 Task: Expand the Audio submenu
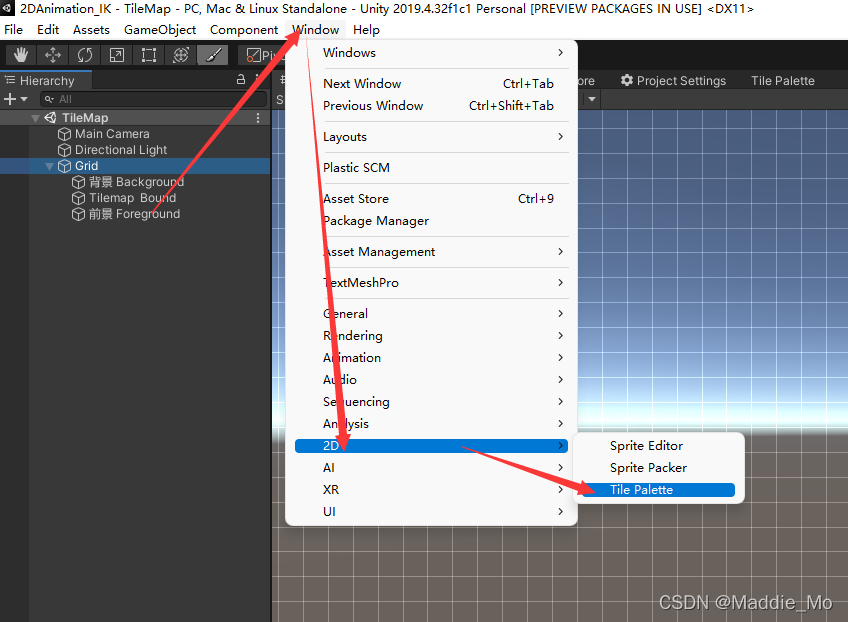[x=432, y=380]
